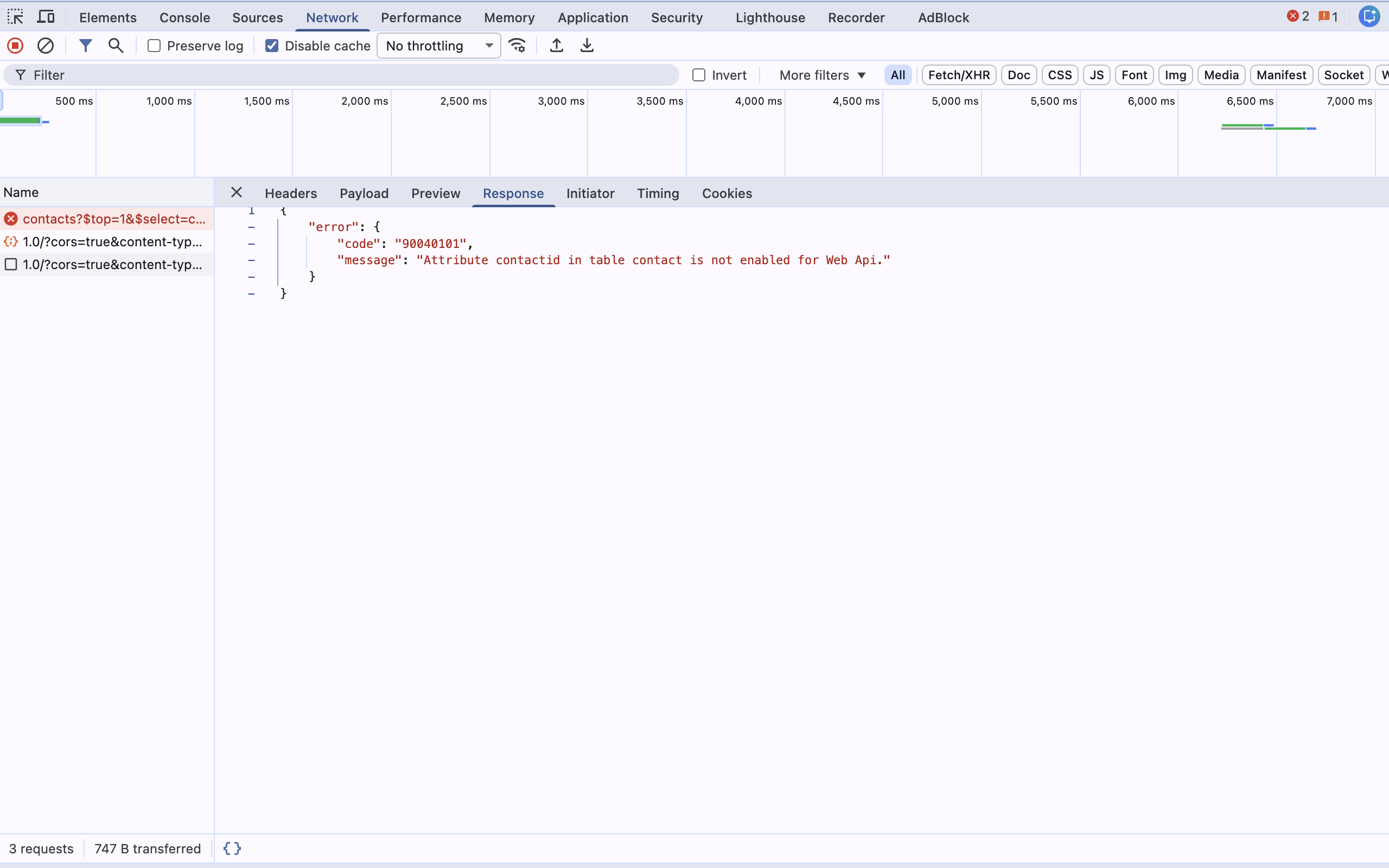Focus the Filter text field
This screenshot has width=1389, height=868.
341,75
